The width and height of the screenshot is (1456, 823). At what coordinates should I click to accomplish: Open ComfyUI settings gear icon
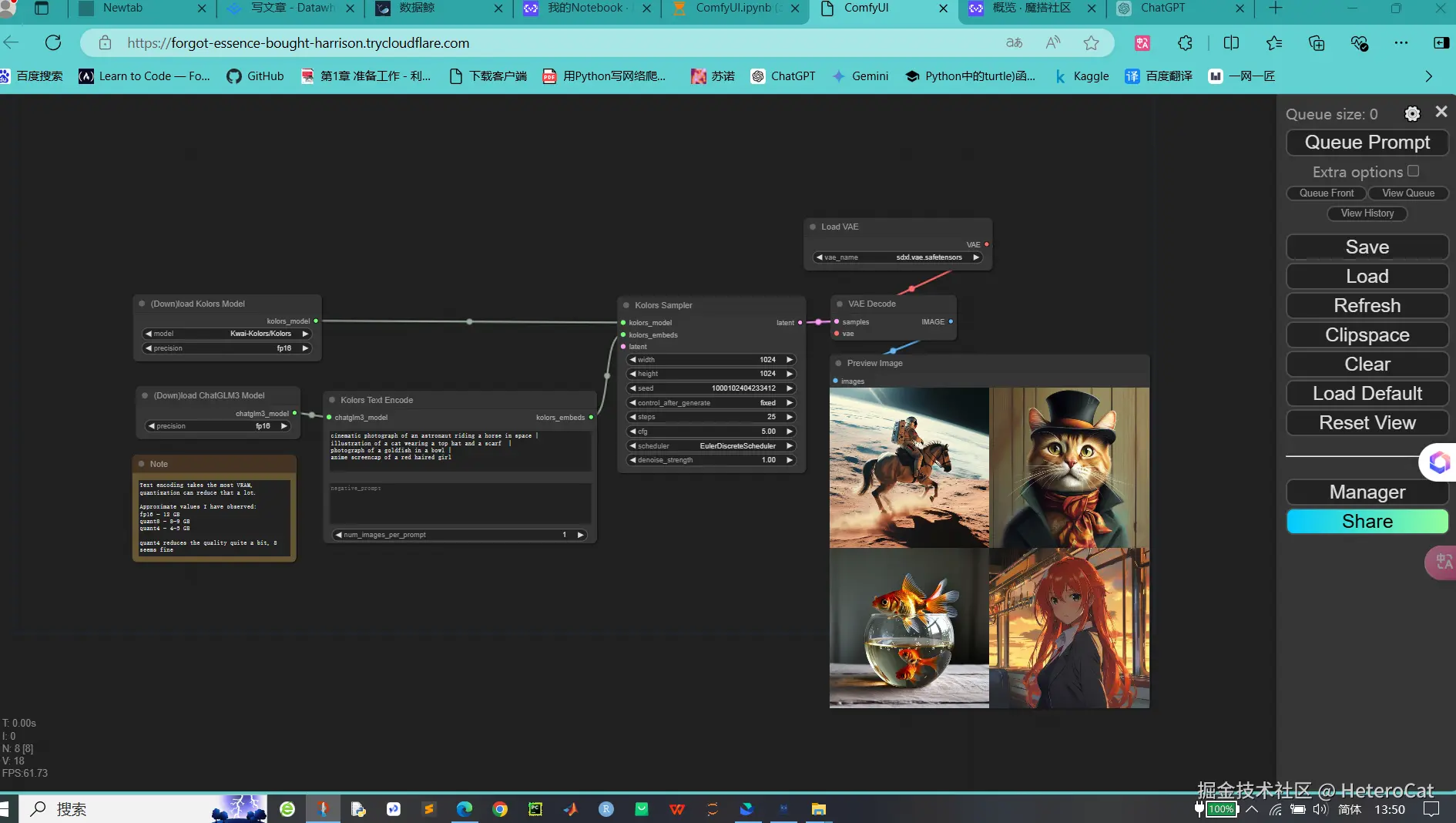[1412, 114]
